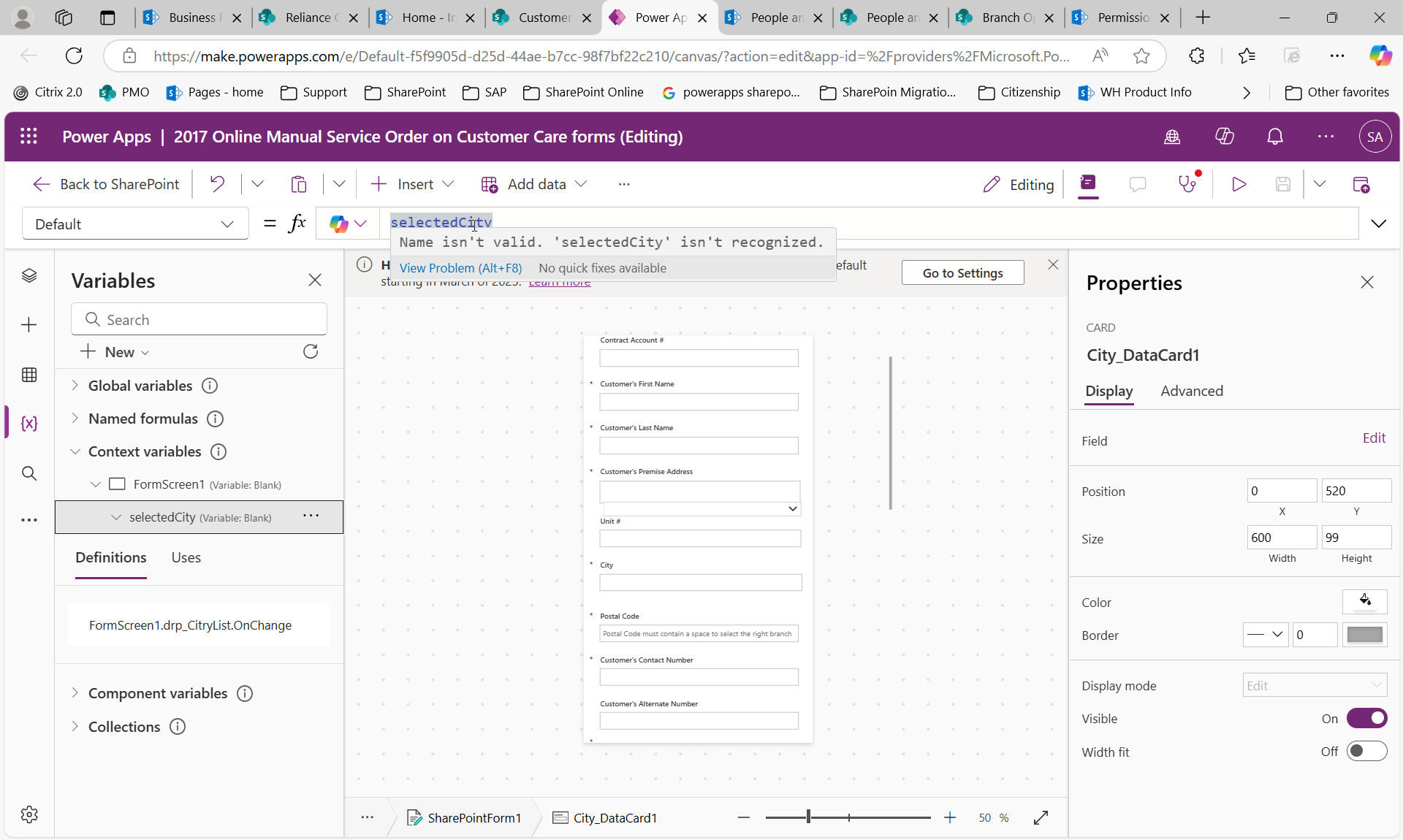Open the Border style dropdown
This screenshot has height=840, width=1403.
1266,635
